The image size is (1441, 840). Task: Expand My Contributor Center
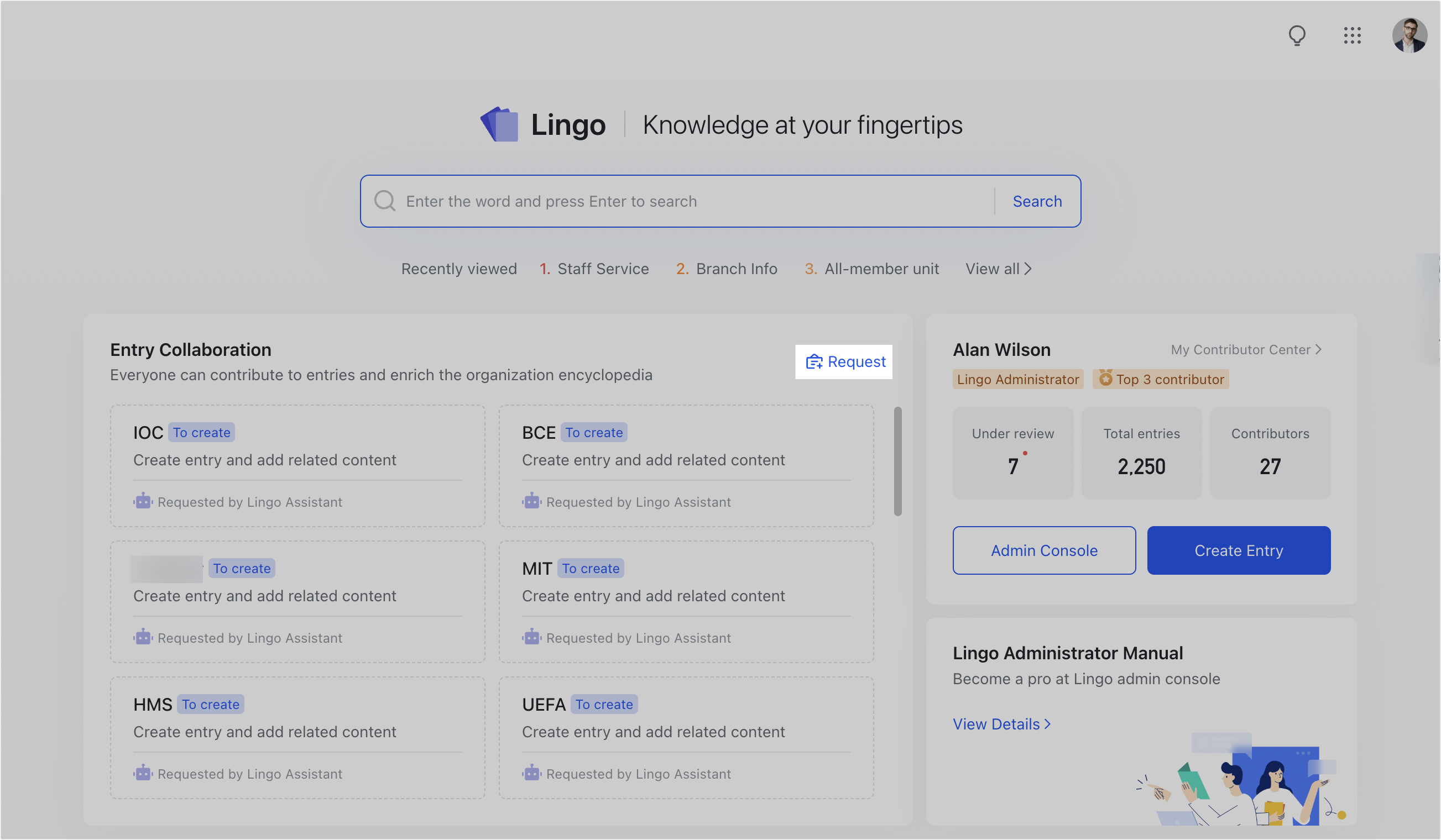(x=1245, y=349)
